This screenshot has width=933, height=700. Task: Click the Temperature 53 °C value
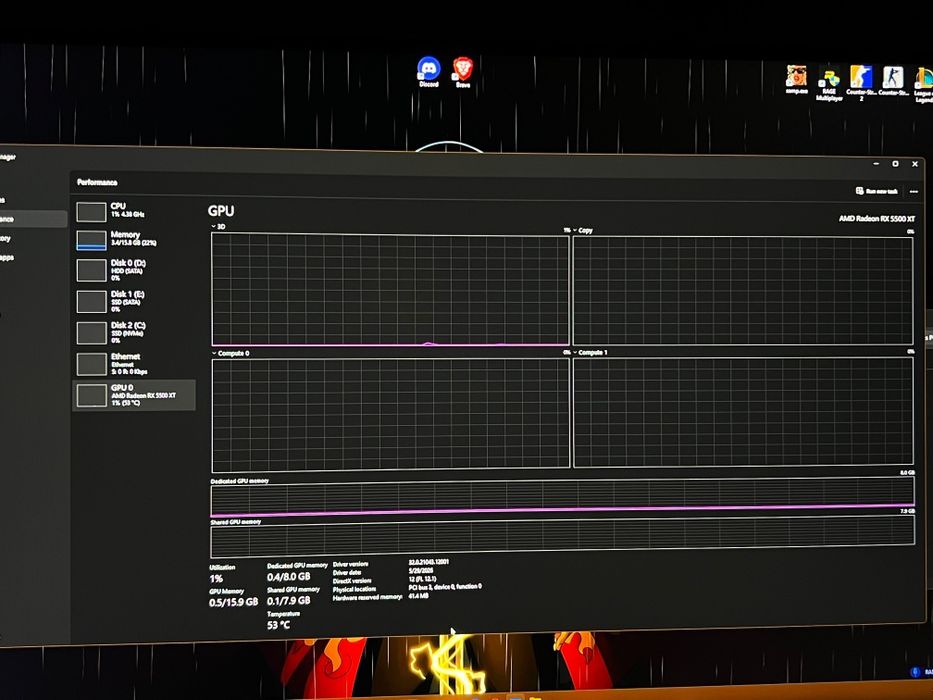[x=278, y=625]
